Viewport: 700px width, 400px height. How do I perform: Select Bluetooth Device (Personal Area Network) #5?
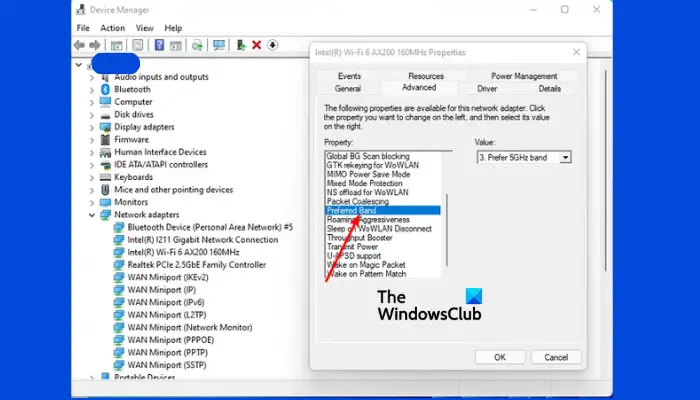click(210, 227)
